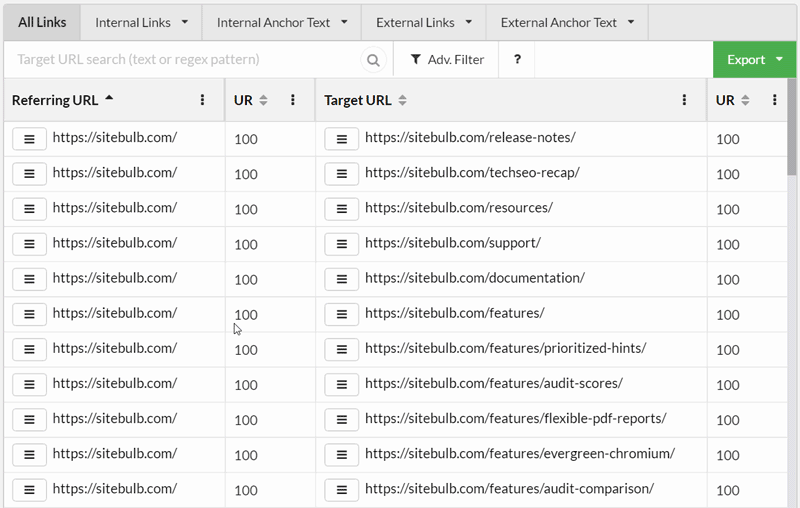This screenshot has width=800, height=508.
Task: Open link sitebulb.com/support/
Action: coord(453,243)
